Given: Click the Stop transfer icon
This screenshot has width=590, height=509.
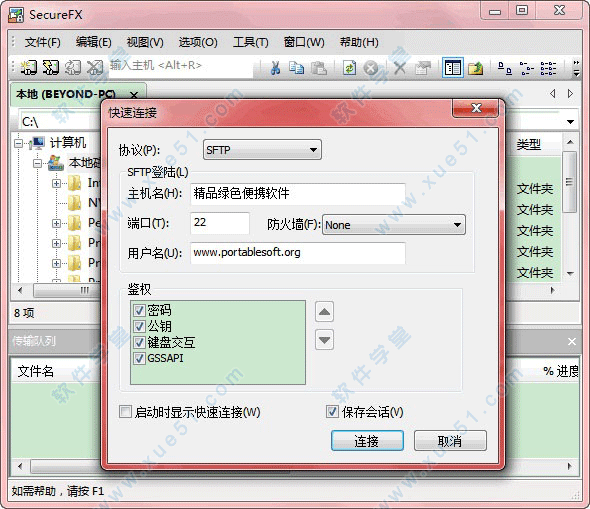Looking at the screenshot, I should point(371,68).
